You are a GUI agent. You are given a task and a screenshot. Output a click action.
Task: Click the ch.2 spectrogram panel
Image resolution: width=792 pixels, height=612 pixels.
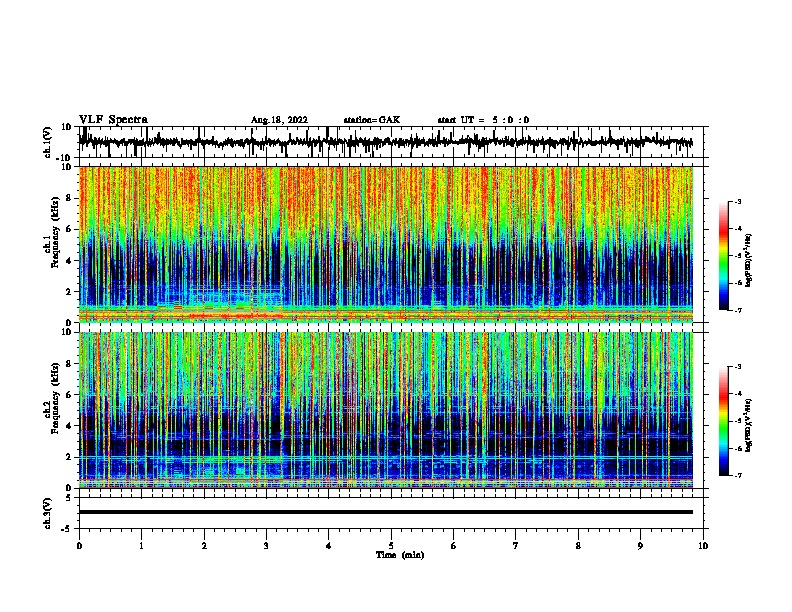(x=386, y=410)
